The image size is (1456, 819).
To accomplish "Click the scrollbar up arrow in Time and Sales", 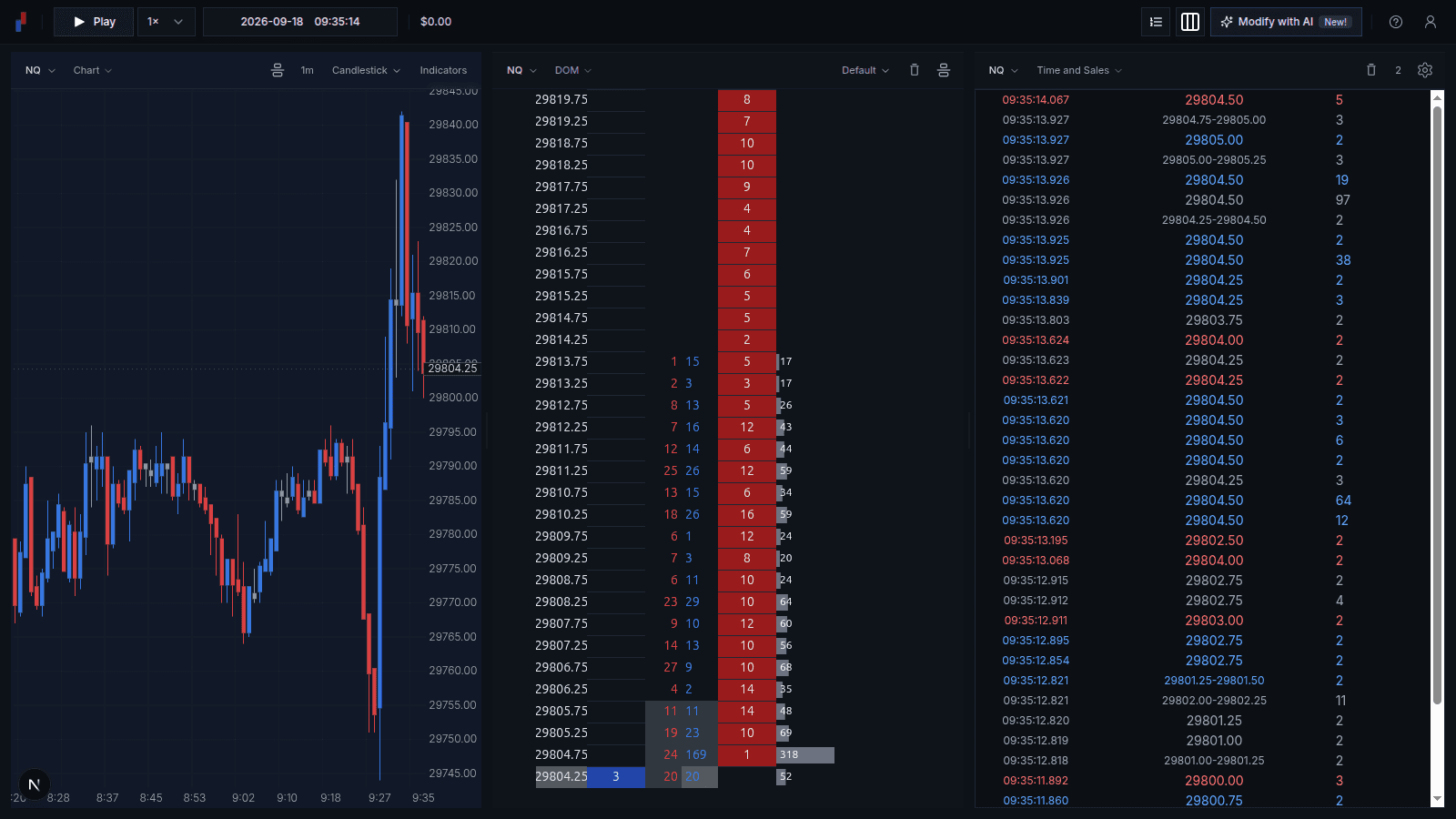I will click(x=1437, y=96).
